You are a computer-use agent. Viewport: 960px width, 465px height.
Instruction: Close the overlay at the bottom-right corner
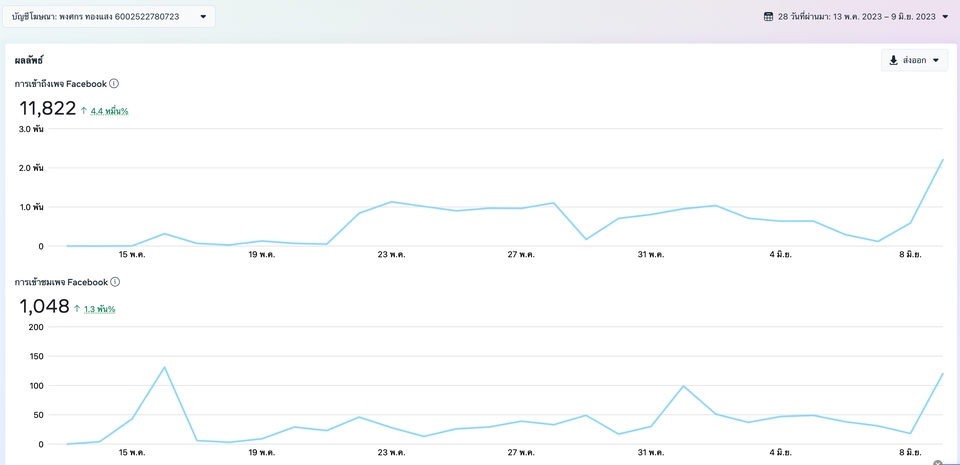point(937,463)
